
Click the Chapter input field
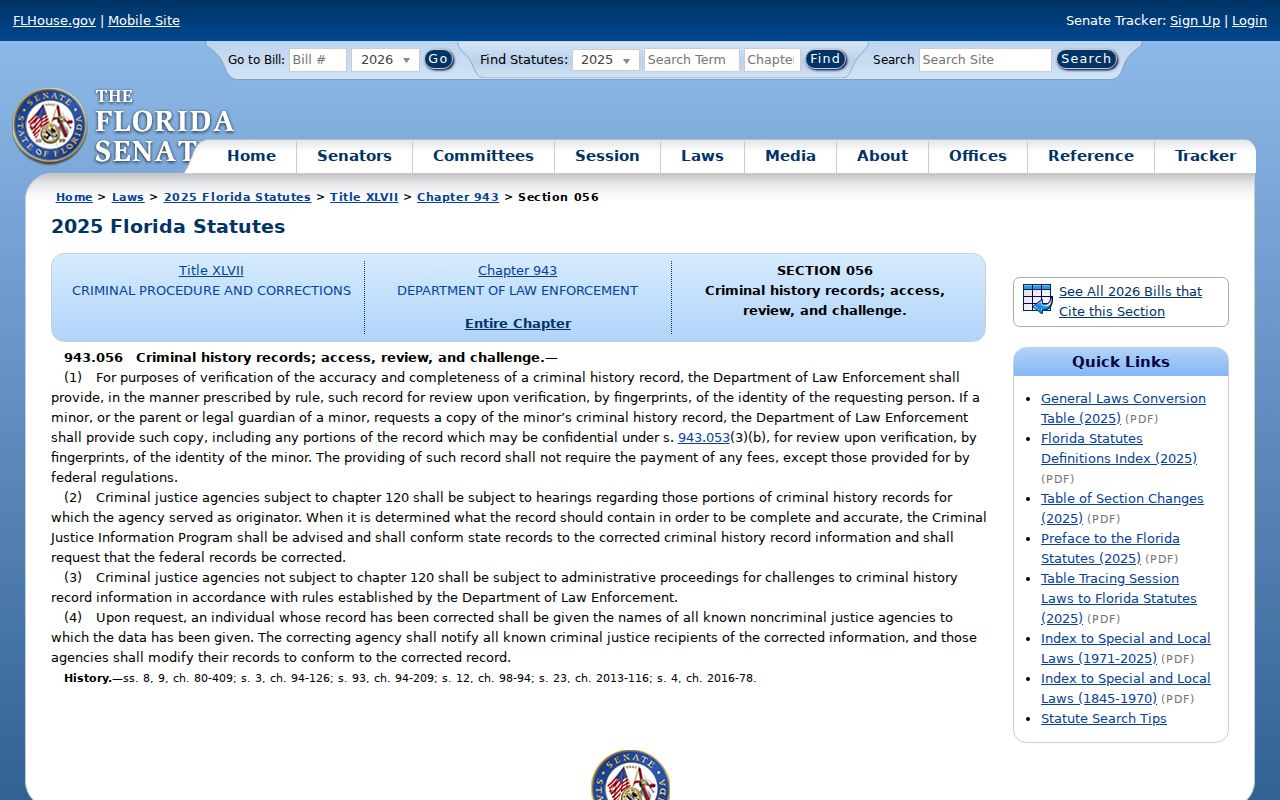pyautogui.click(x=772, y=60)
